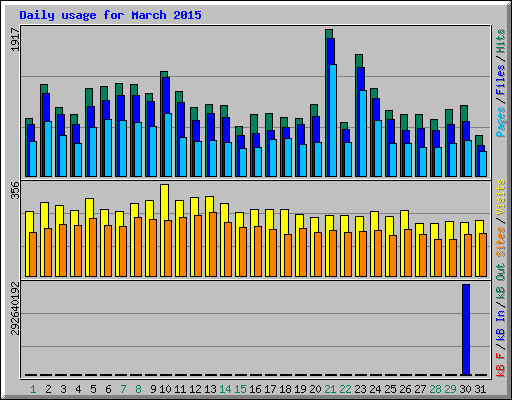Click day 31 on the x-axis
The image size is (512, 400).
coord(480,389)
